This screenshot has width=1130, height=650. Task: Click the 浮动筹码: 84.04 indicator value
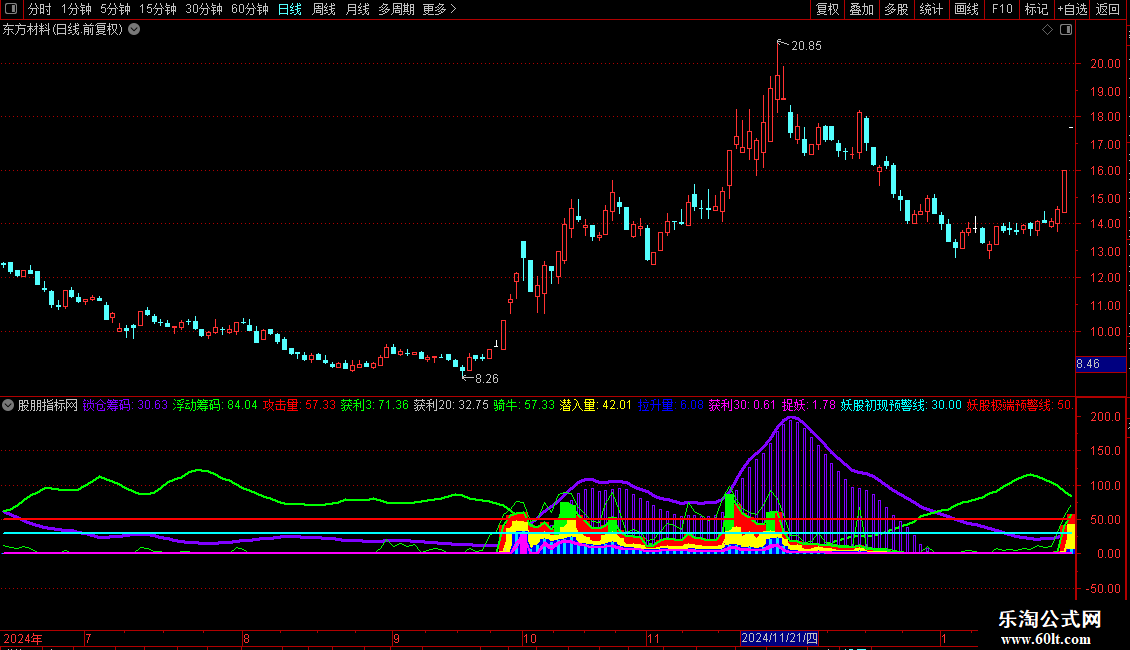coord(215,405)
